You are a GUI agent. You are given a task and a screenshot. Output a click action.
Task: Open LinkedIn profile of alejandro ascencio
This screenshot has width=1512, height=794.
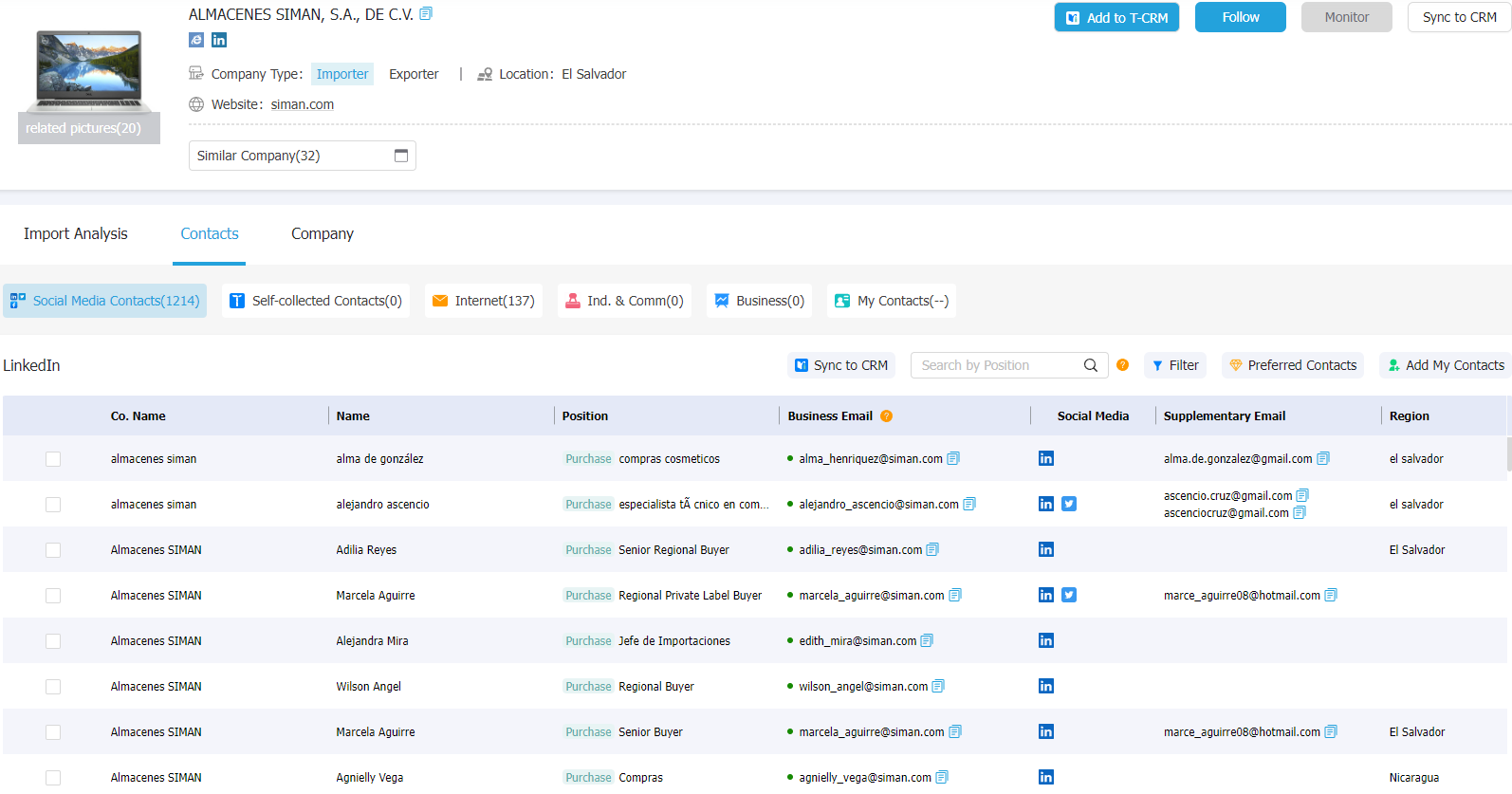pos(1046,504)
